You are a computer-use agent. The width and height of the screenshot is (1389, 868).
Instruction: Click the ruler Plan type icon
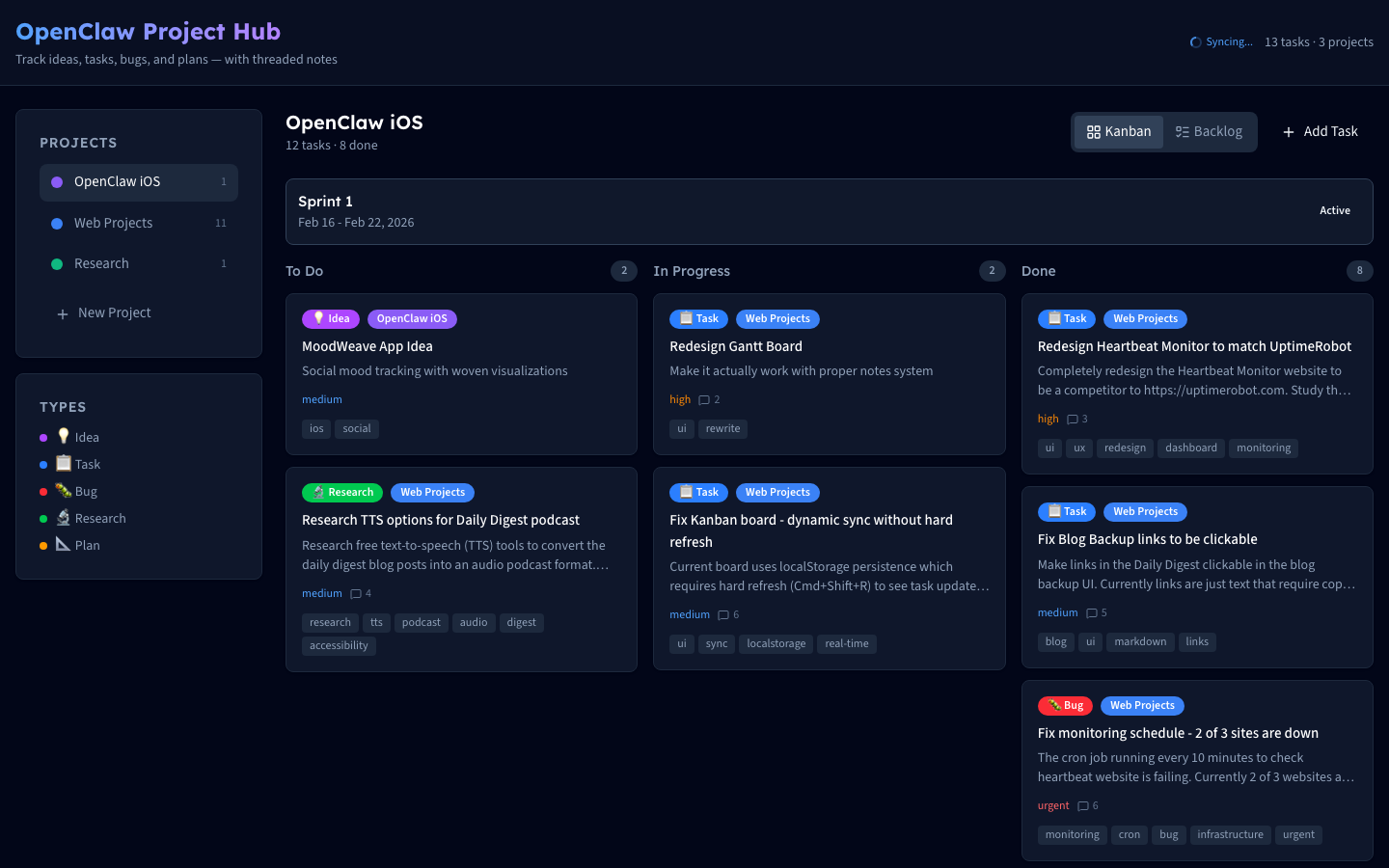click(64, 544)
